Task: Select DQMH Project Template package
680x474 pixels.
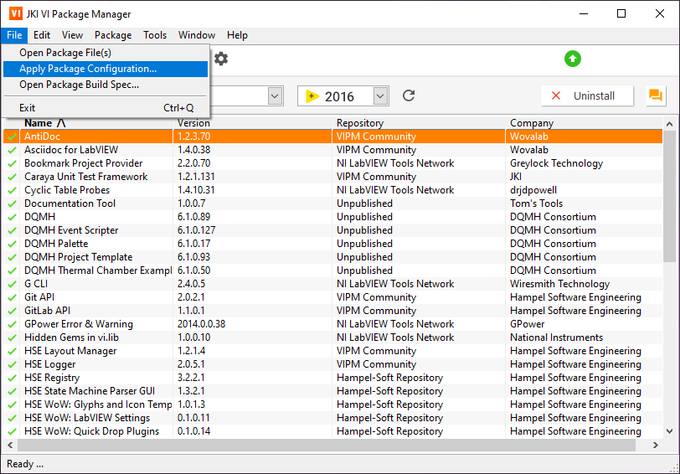Action: (333, 257)
